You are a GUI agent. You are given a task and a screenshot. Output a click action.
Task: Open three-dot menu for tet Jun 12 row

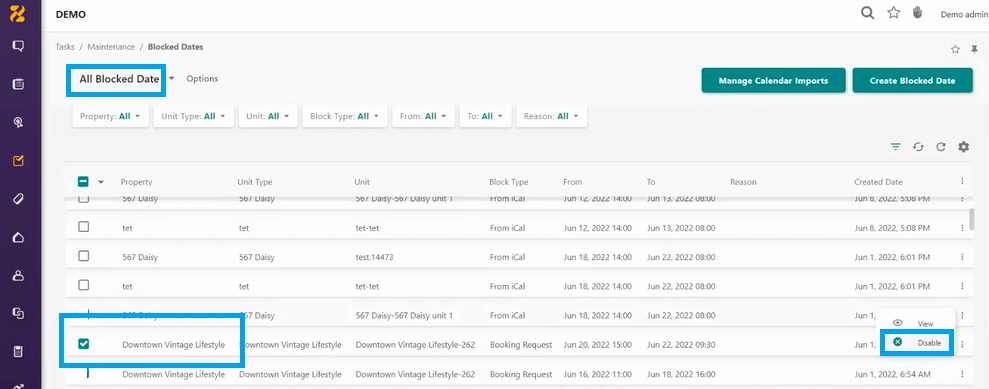pos(962,228)
